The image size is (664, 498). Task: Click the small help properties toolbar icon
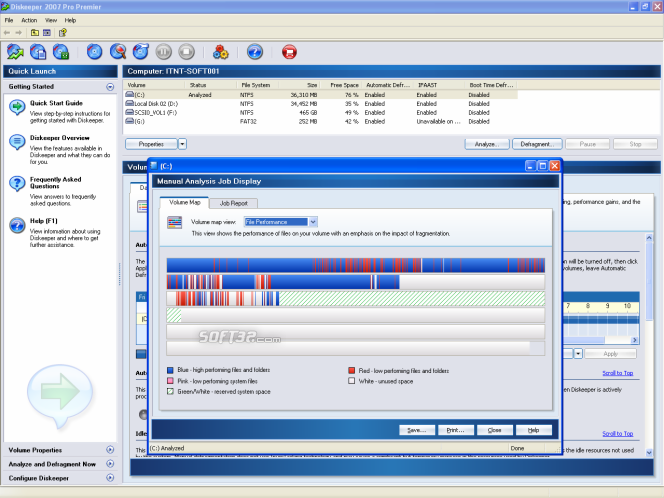63,33
